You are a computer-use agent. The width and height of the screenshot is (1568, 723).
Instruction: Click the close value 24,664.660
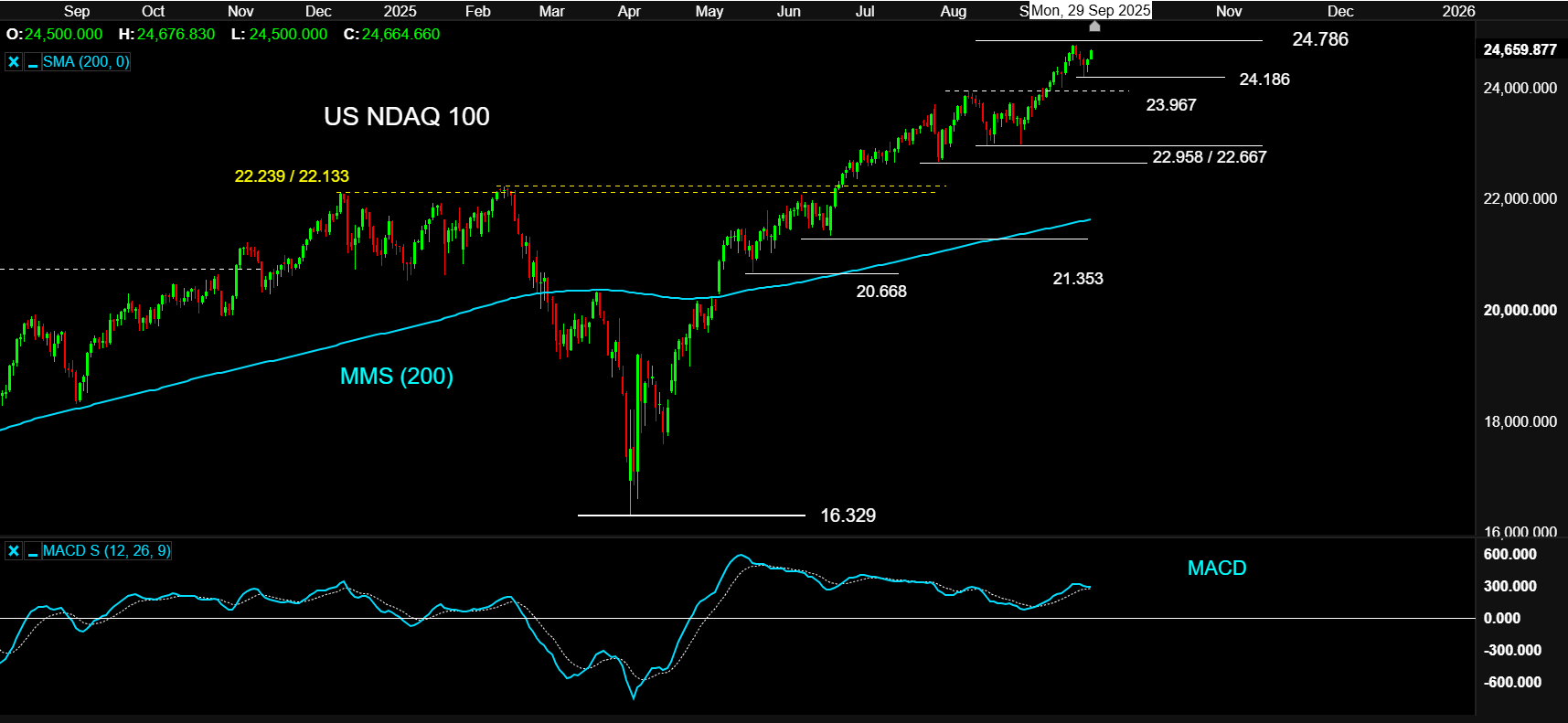(x=400, y=34)
